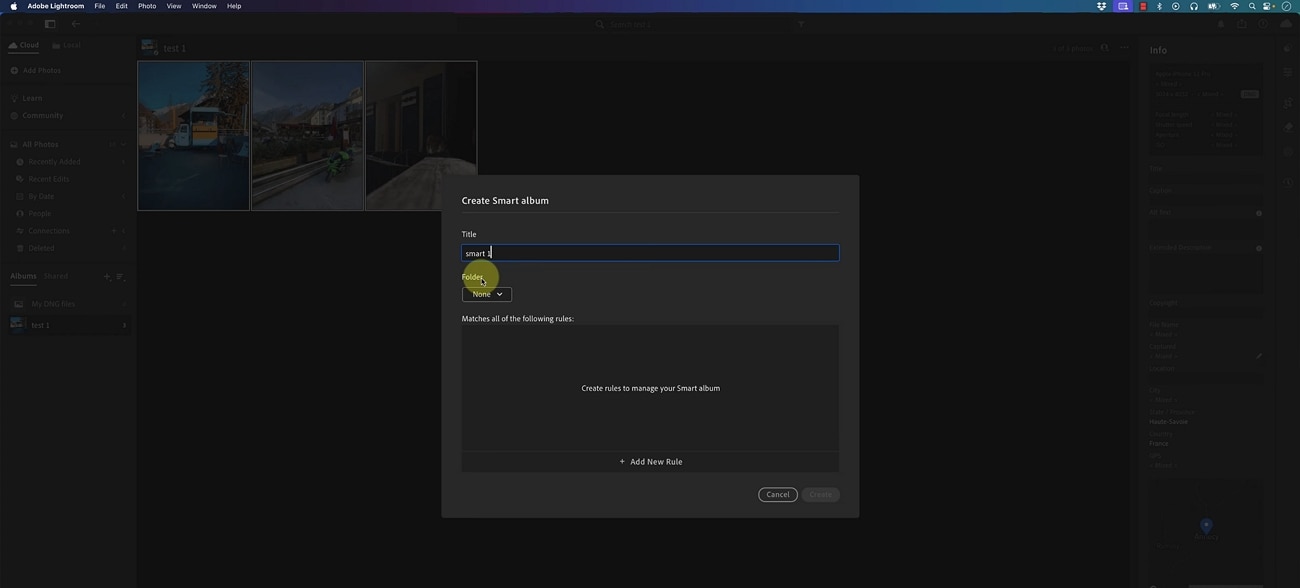
Task: Open the File menu
Action: [100, 6]
